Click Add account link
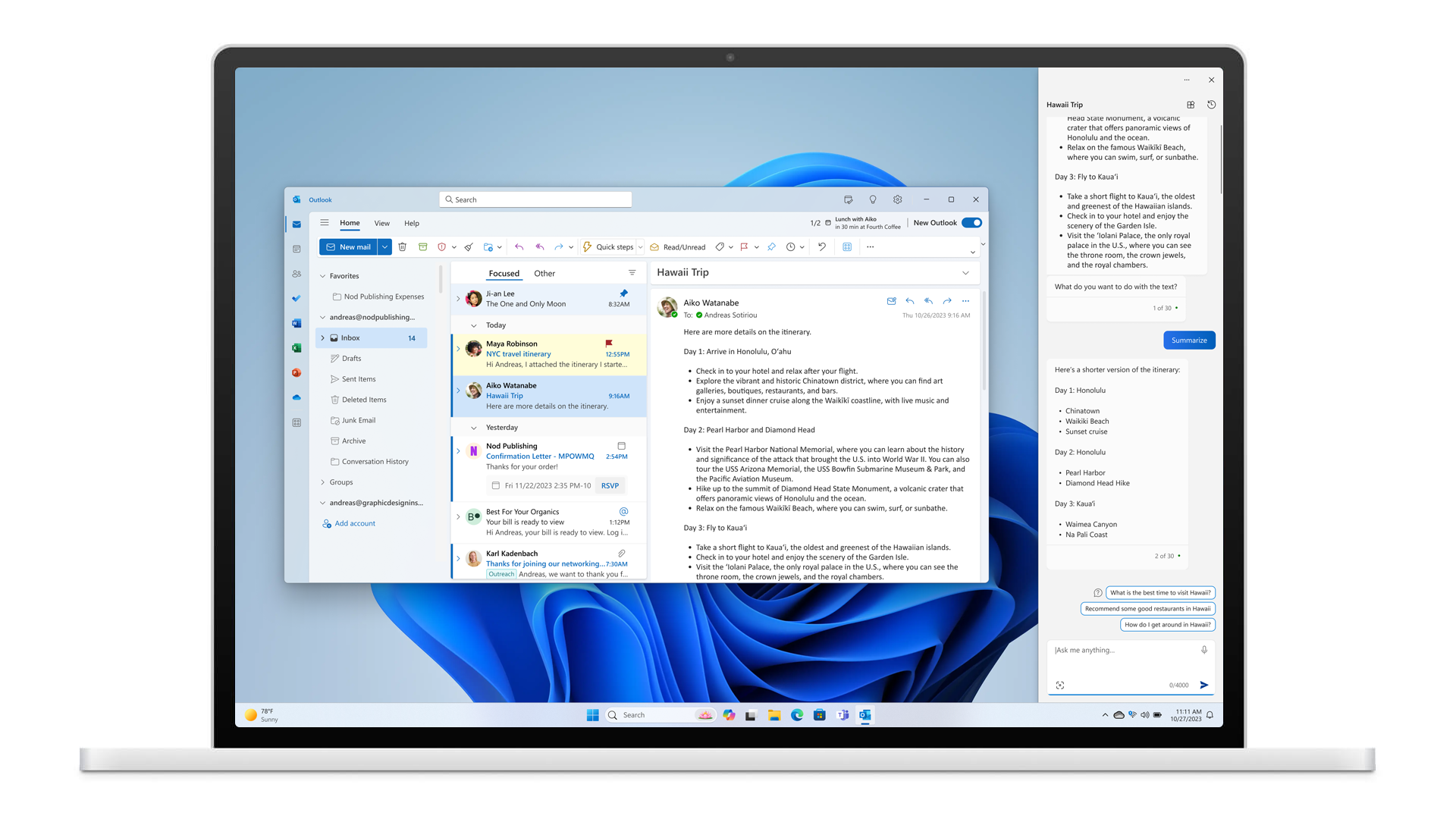 [x=349, y=523]
